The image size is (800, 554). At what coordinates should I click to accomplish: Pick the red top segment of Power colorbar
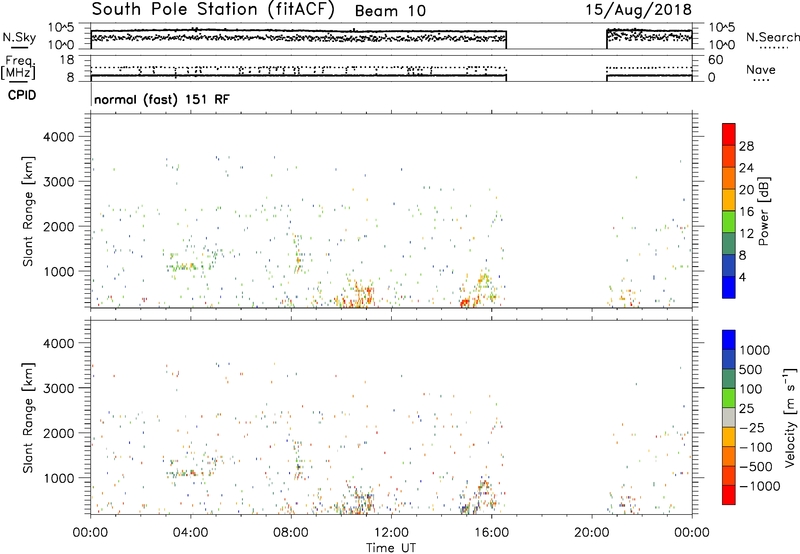(729, 134)
